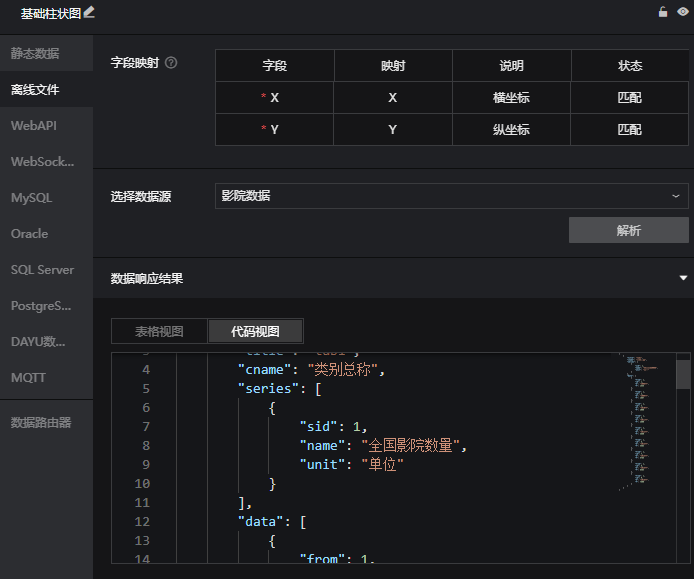Toggle the eye visibility icon in the header
The image size is (694, 579).
[x=682, y=12]
